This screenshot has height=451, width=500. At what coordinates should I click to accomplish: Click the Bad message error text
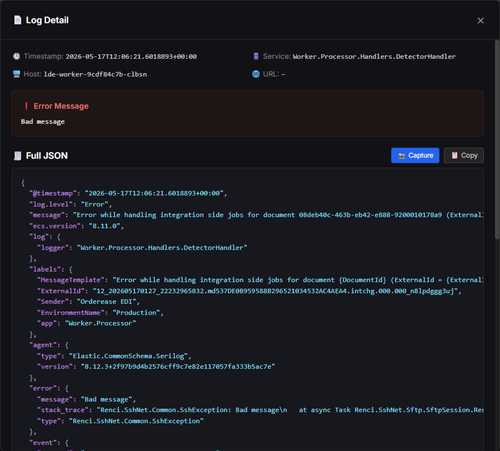click(43, 122)
